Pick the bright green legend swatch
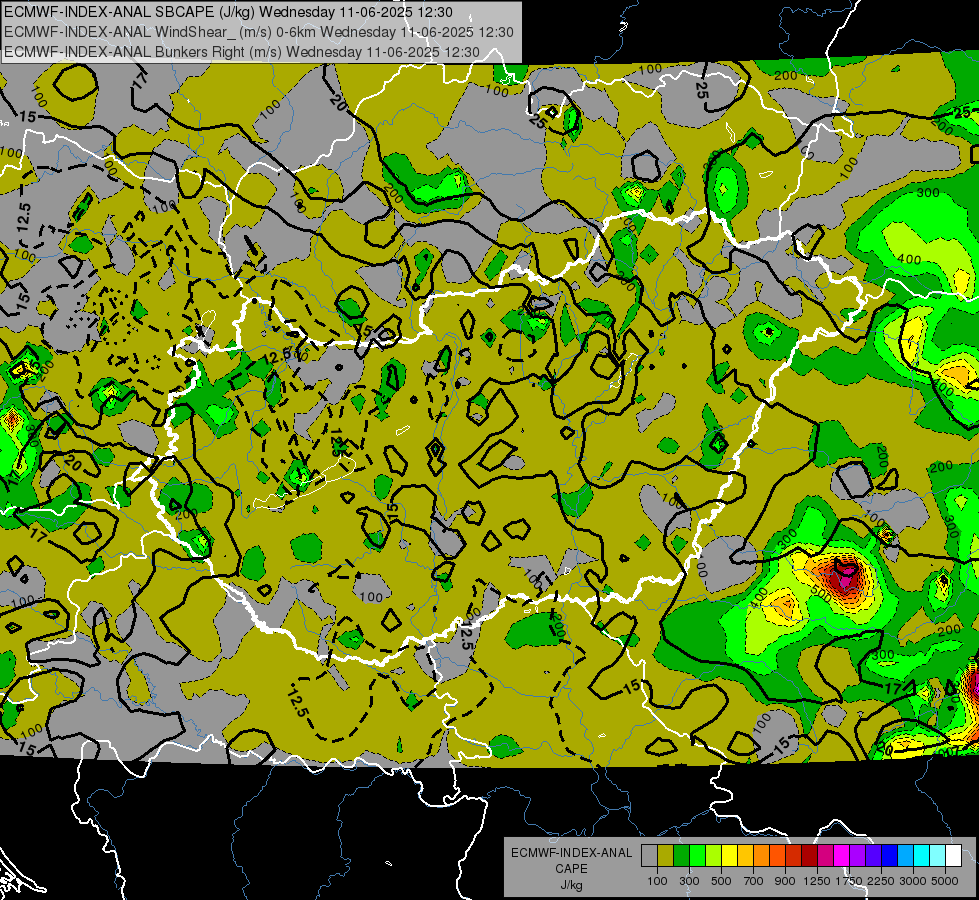979x900 pixels. pos(697,856)
